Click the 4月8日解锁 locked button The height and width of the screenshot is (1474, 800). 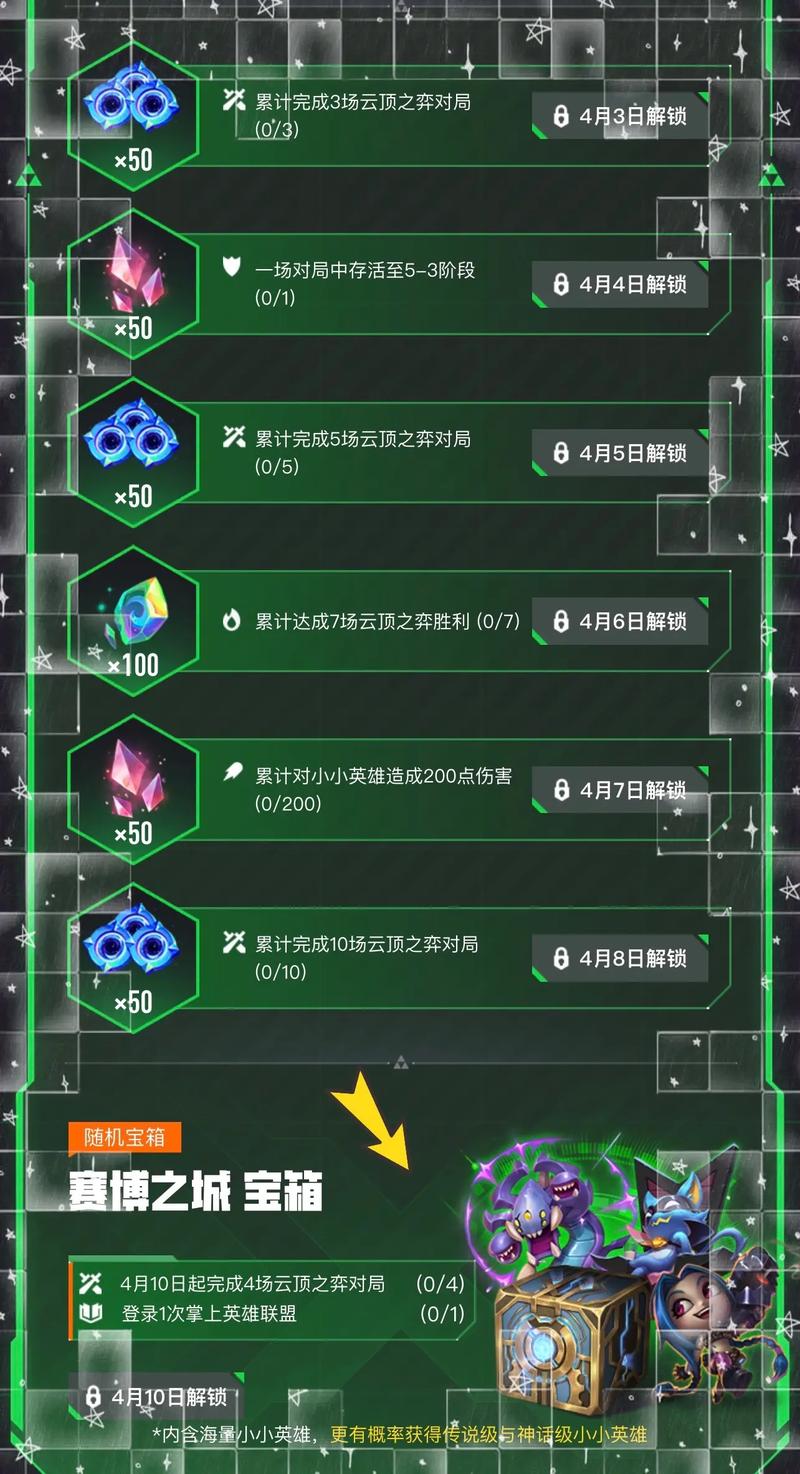(x=621, y=958)
